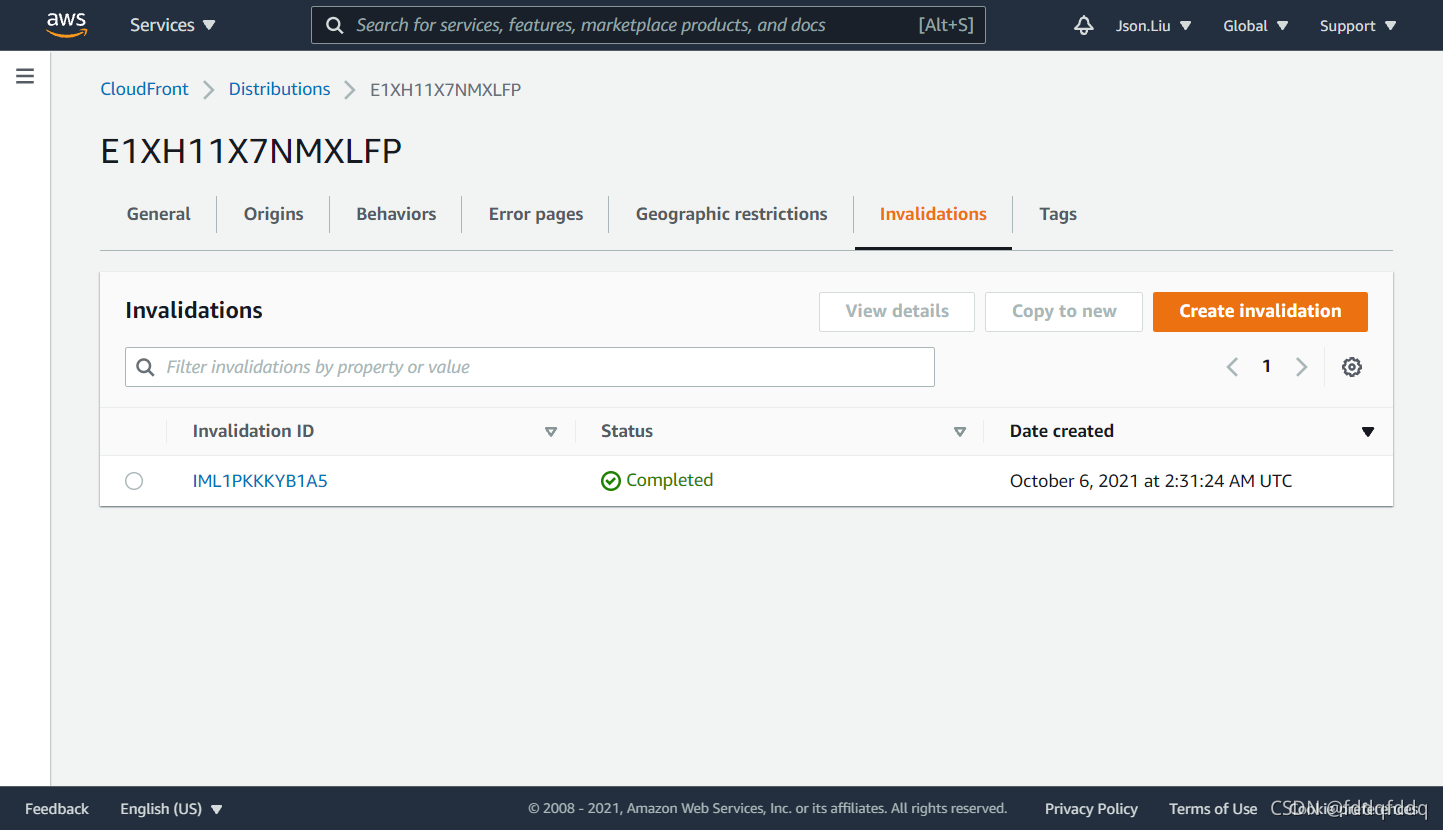The width and height of the screenshot is (1443, 830).
Task: Click the E1XH11X7NMXLFP breadcrumb text
Action: tap(445, 90)
